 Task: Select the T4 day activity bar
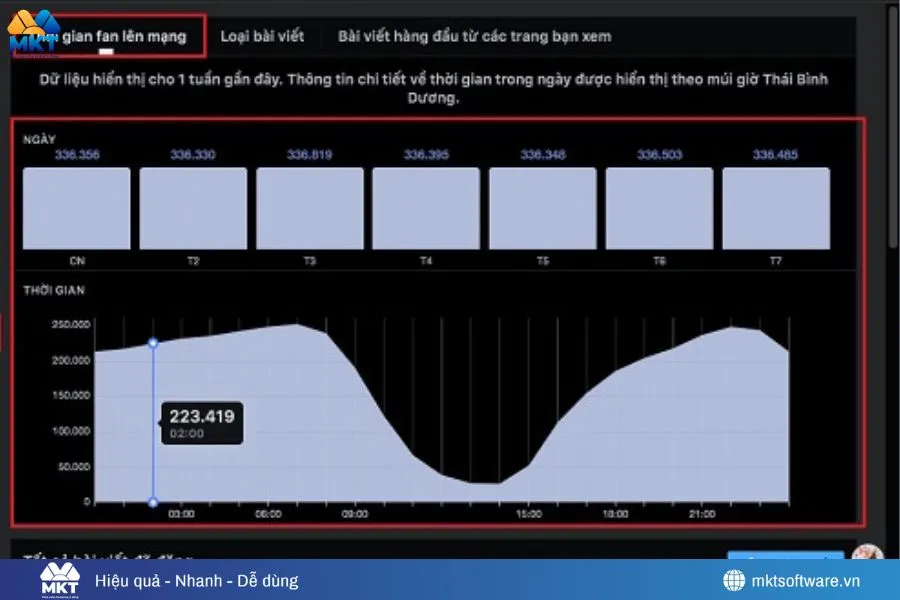pyautogui.click(x=425, y=207)
